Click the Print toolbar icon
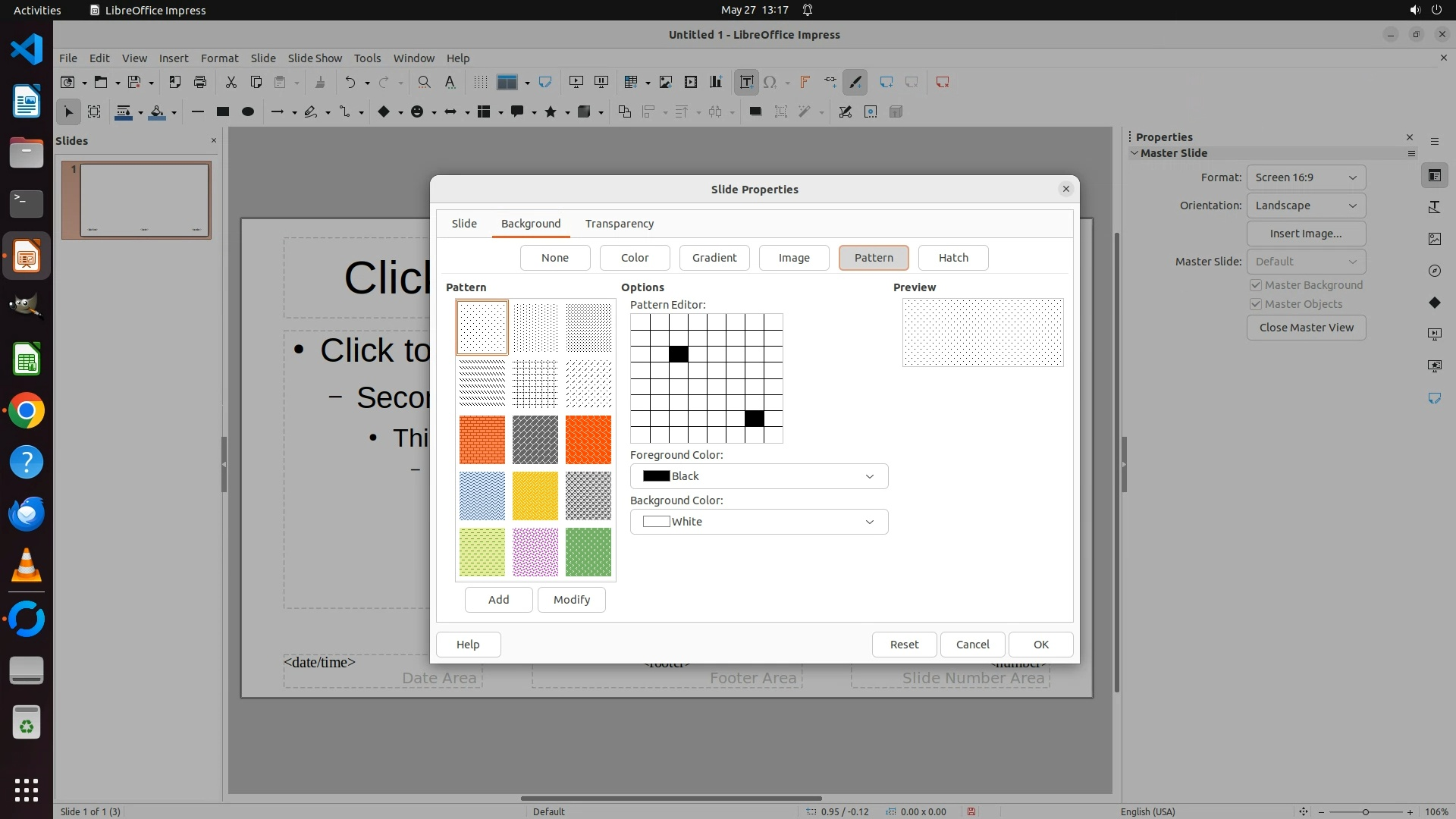 click(x=200, y=83)
